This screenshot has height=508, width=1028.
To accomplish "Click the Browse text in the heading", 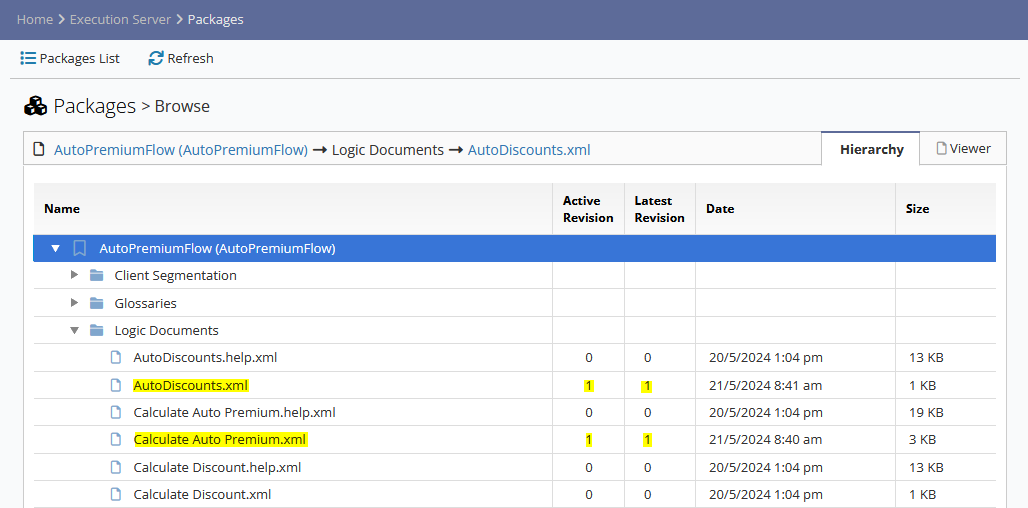I will (182, 106).
